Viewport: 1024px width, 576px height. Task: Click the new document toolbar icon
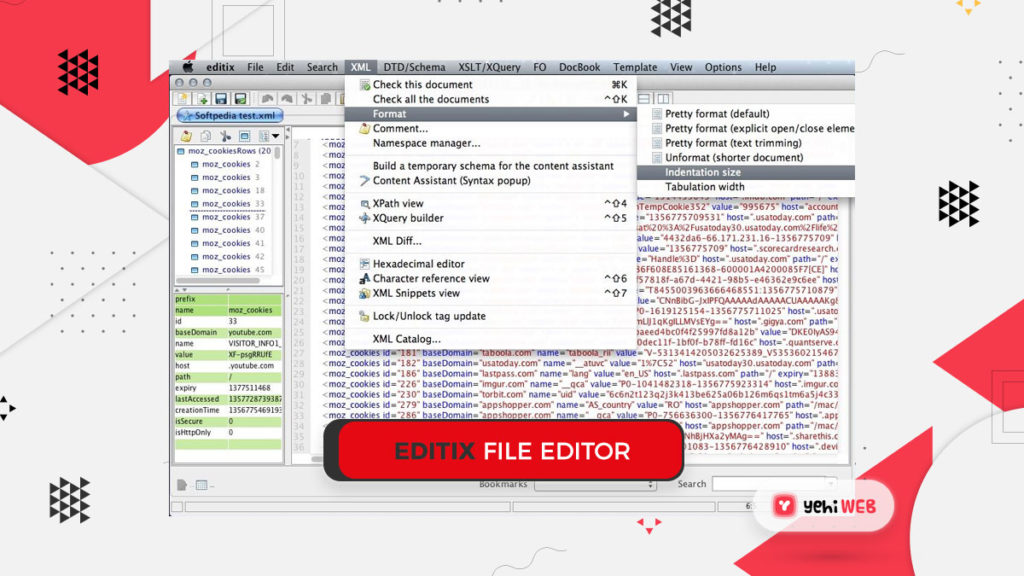pos(182,99)
